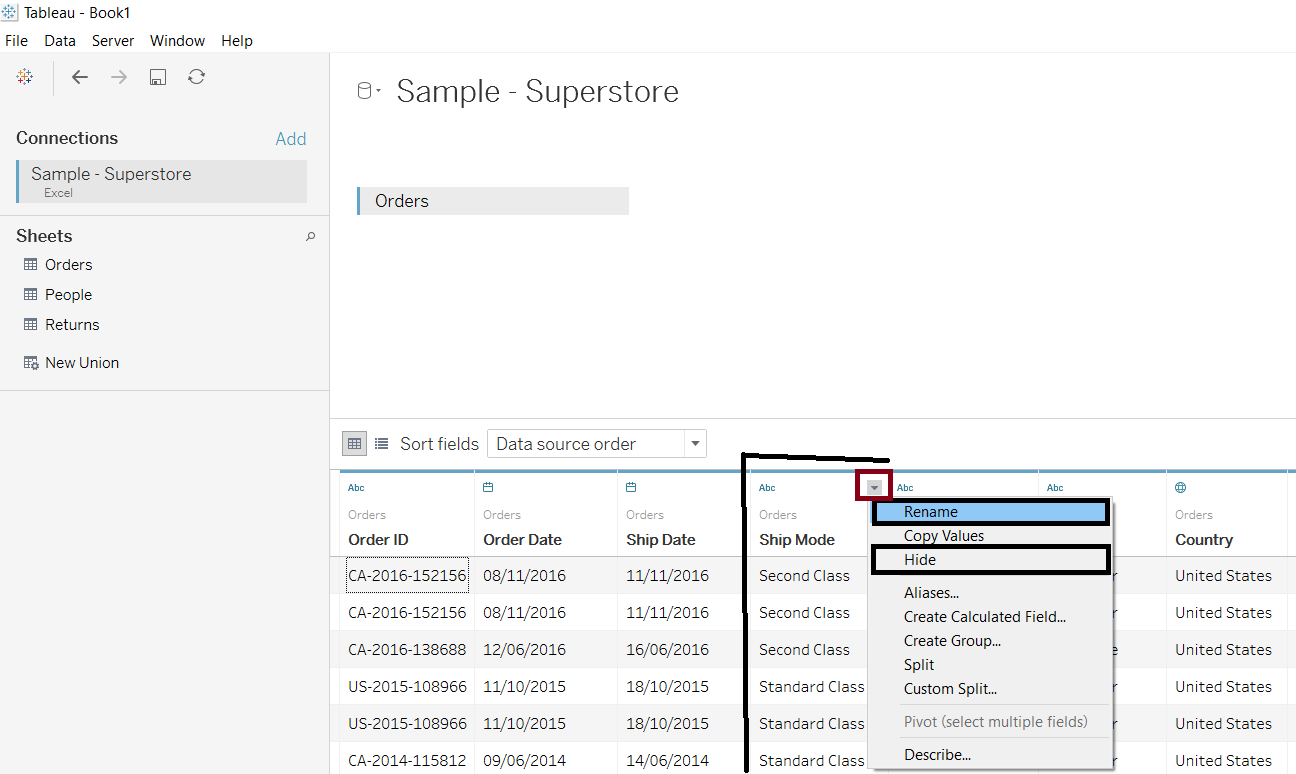The width and height of the screenshot is (1296, 774).
Task: Choose Split from the context menu
Action: click(x=991, y=665)
